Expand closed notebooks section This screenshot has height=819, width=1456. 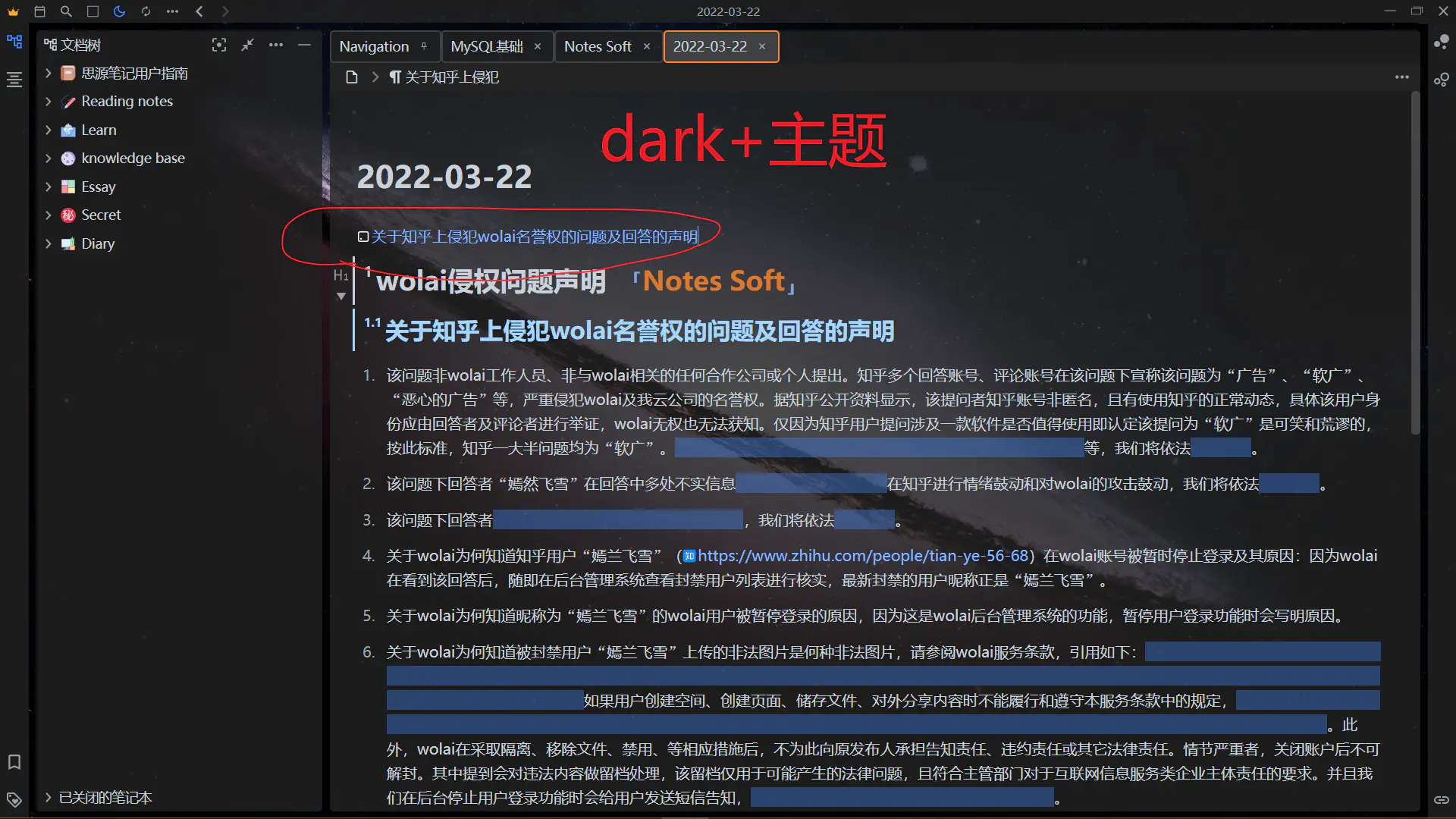pos(49,798)
